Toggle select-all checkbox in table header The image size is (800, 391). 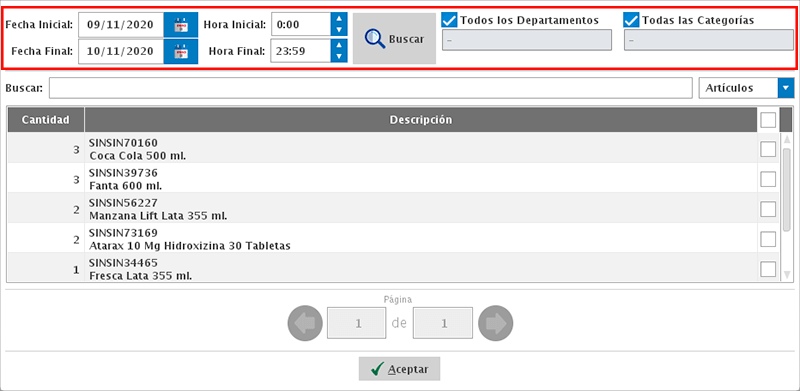pyautogui.click(x=768, y=120)
